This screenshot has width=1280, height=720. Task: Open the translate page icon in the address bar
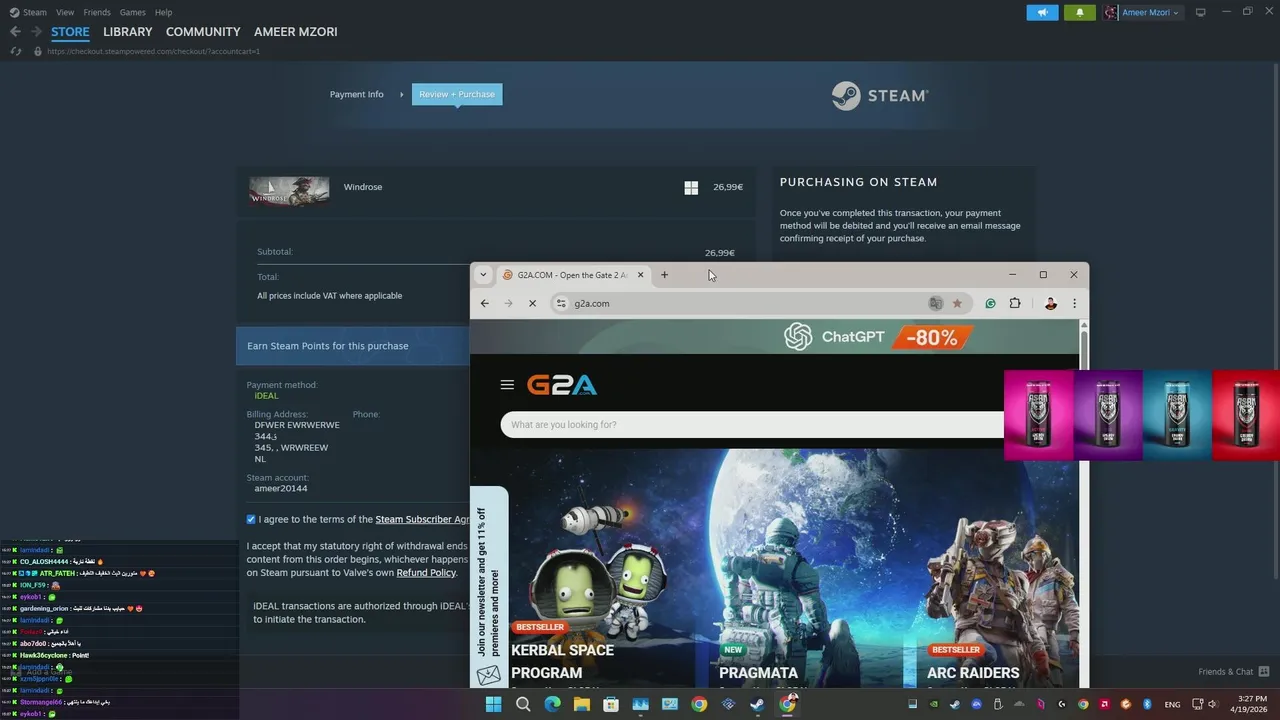pos(935,303)
